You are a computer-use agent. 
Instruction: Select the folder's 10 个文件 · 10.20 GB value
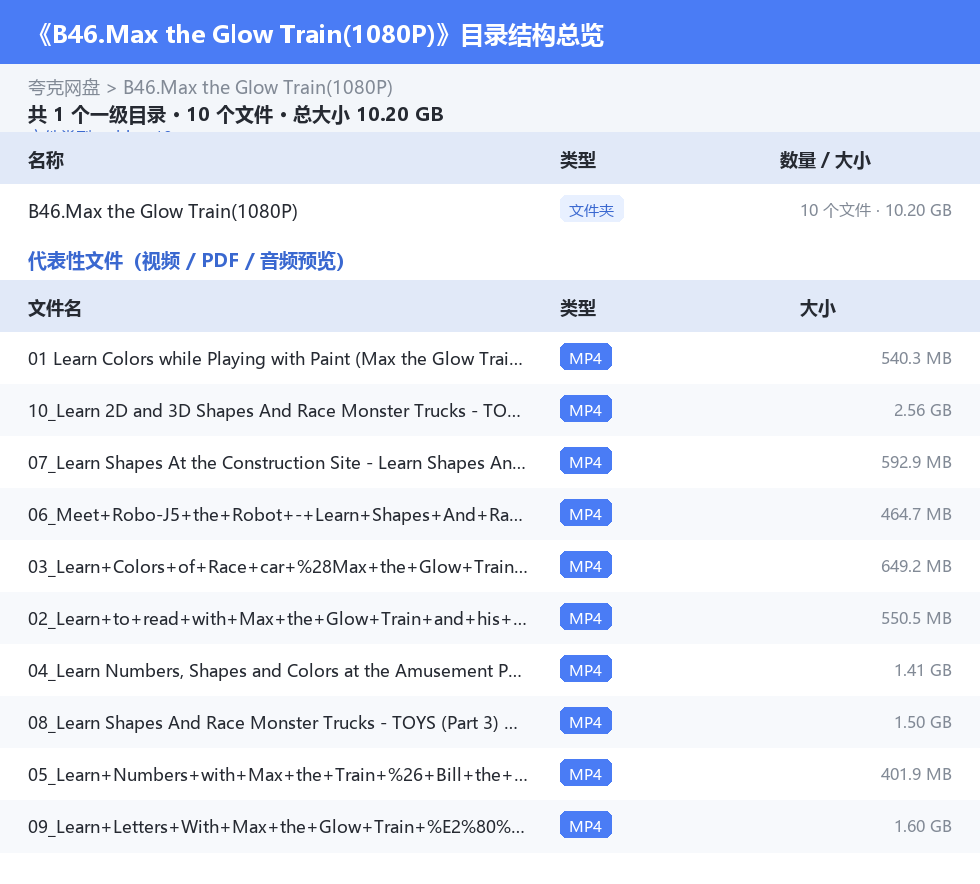[876, 210]
